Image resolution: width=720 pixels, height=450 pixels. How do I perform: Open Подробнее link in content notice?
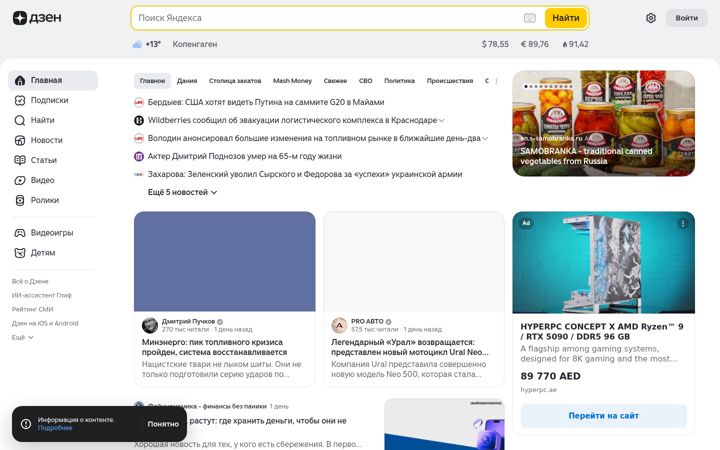tap(55, 428)
